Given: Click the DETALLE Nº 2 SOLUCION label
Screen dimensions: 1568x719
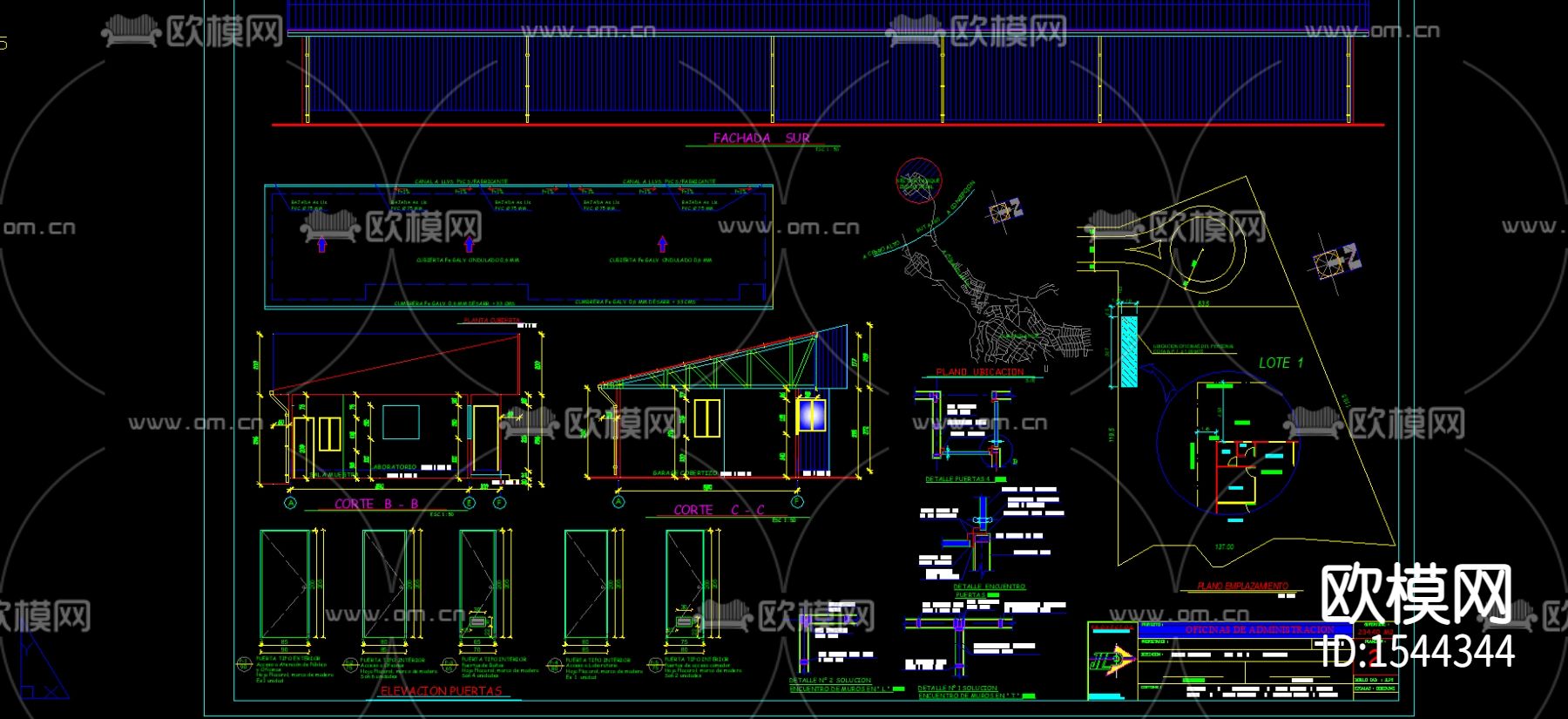Looking at the screenshot, I should click(830, 681).
